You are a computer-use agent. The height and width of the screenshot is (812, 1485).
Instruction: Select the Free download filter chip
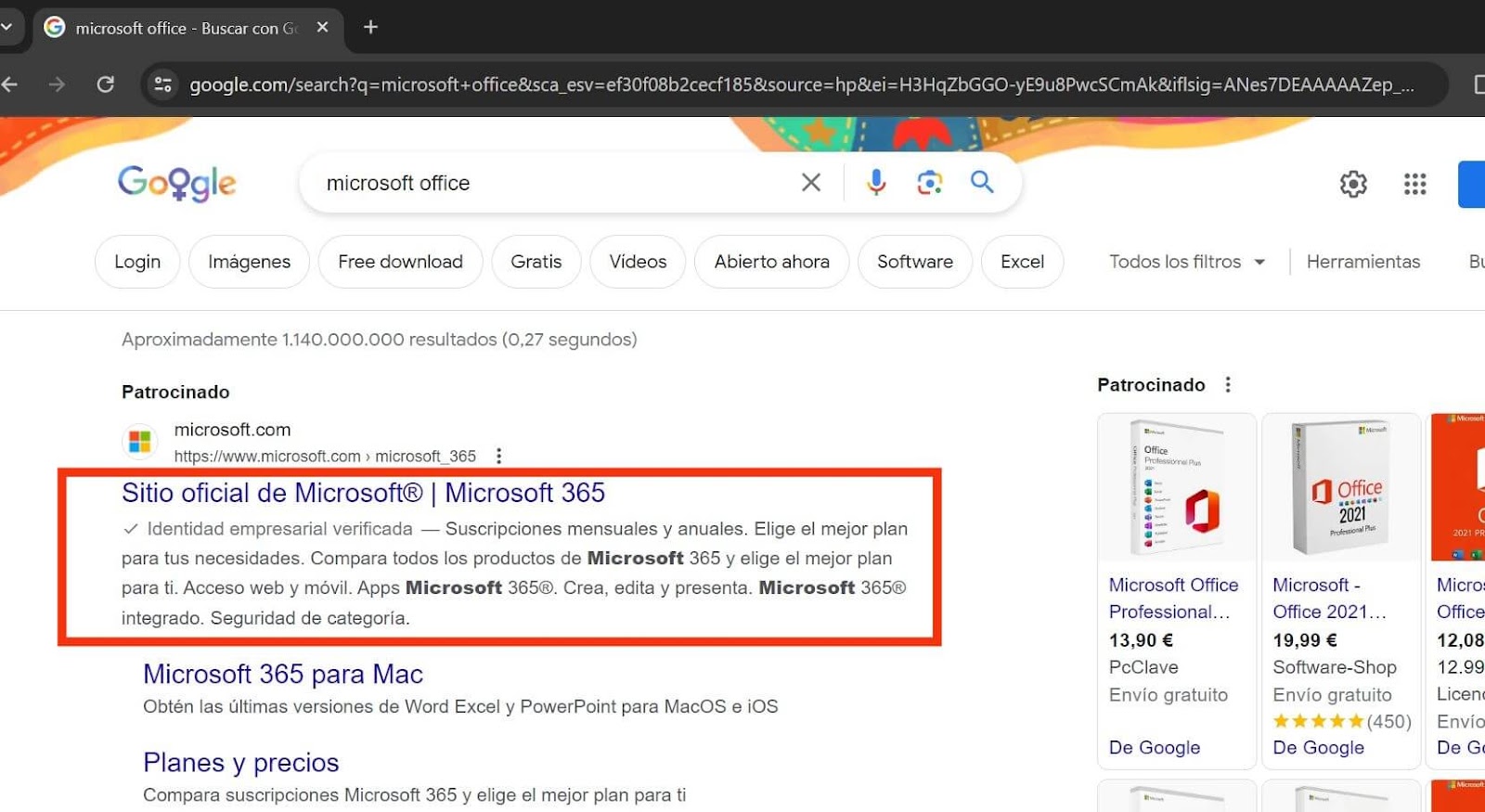click(x=400, y=262)
